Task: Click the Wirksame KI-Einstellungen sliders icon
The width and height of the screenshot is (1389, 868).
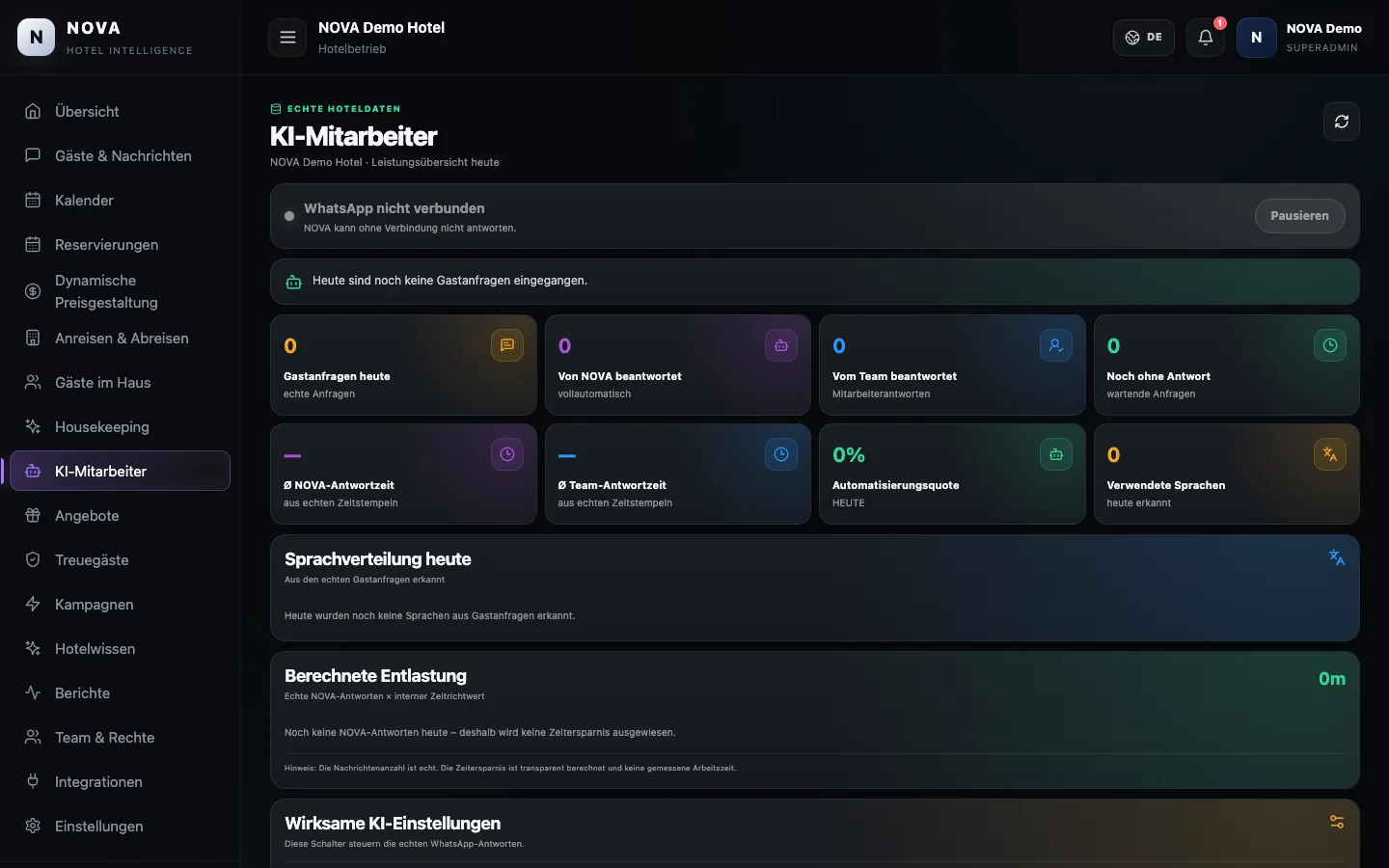Action: (x=1337, y=822)
